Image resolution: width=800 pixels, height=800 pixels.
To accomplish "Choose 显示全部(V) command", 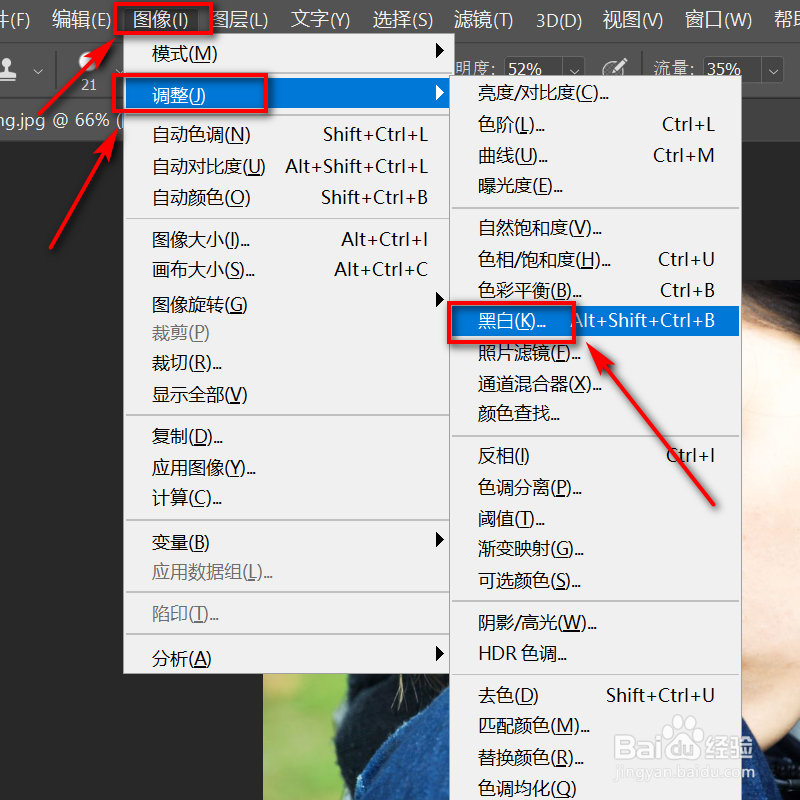I will pos(287,394).
